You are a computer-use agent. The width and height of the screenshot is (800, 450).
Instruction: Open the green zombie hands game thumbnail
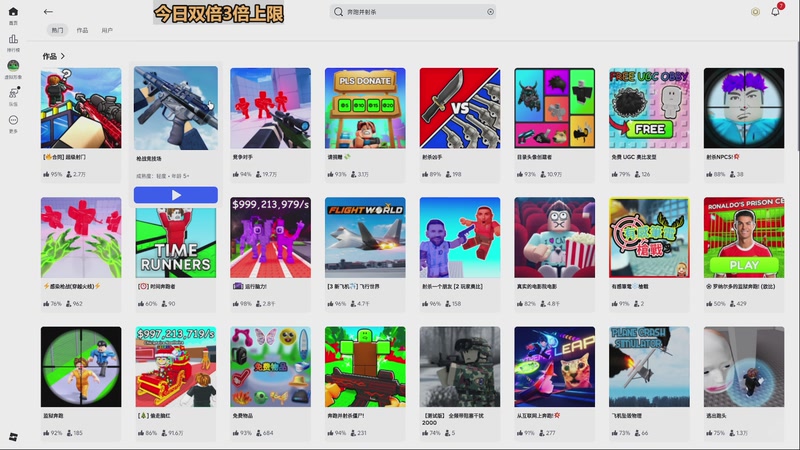point(81,238)
